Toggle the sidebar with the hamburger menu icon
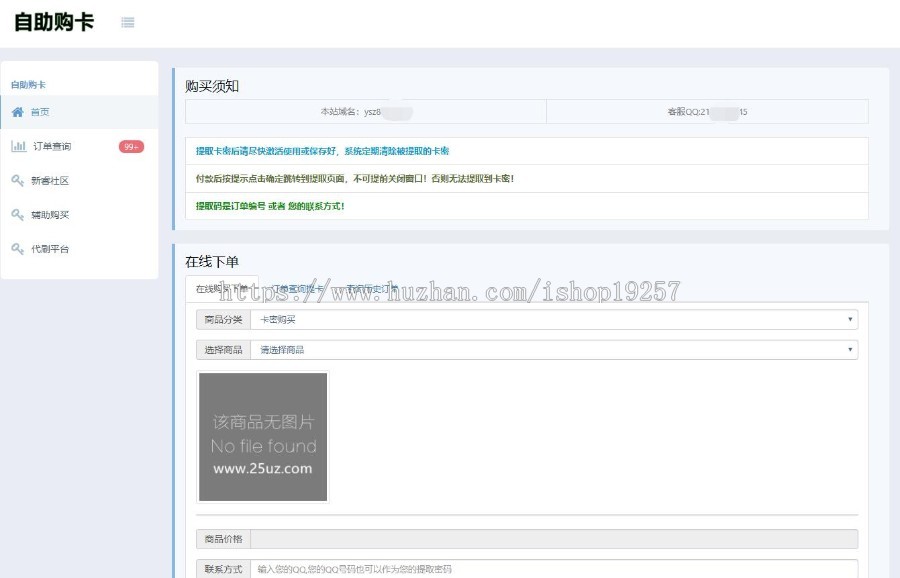This screenshot has width=900, height=578. pos(127,22)
